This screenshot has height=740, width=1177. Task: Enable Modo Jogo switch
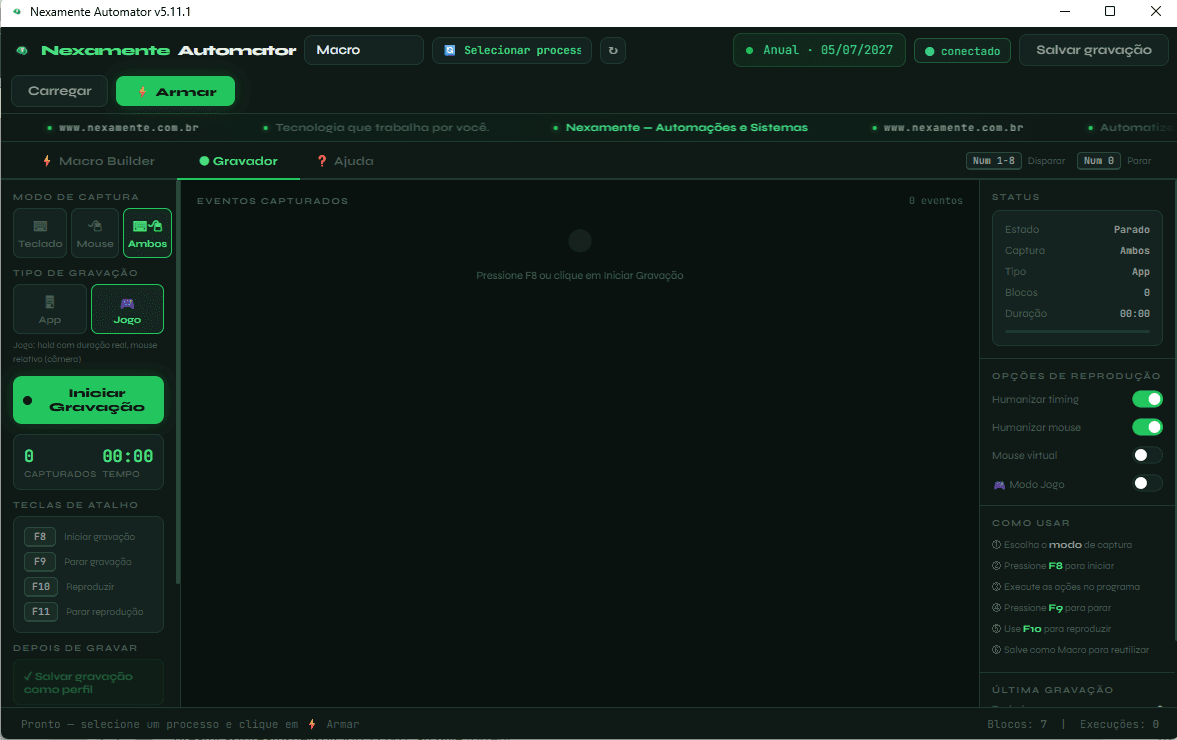click(1147, 483)
